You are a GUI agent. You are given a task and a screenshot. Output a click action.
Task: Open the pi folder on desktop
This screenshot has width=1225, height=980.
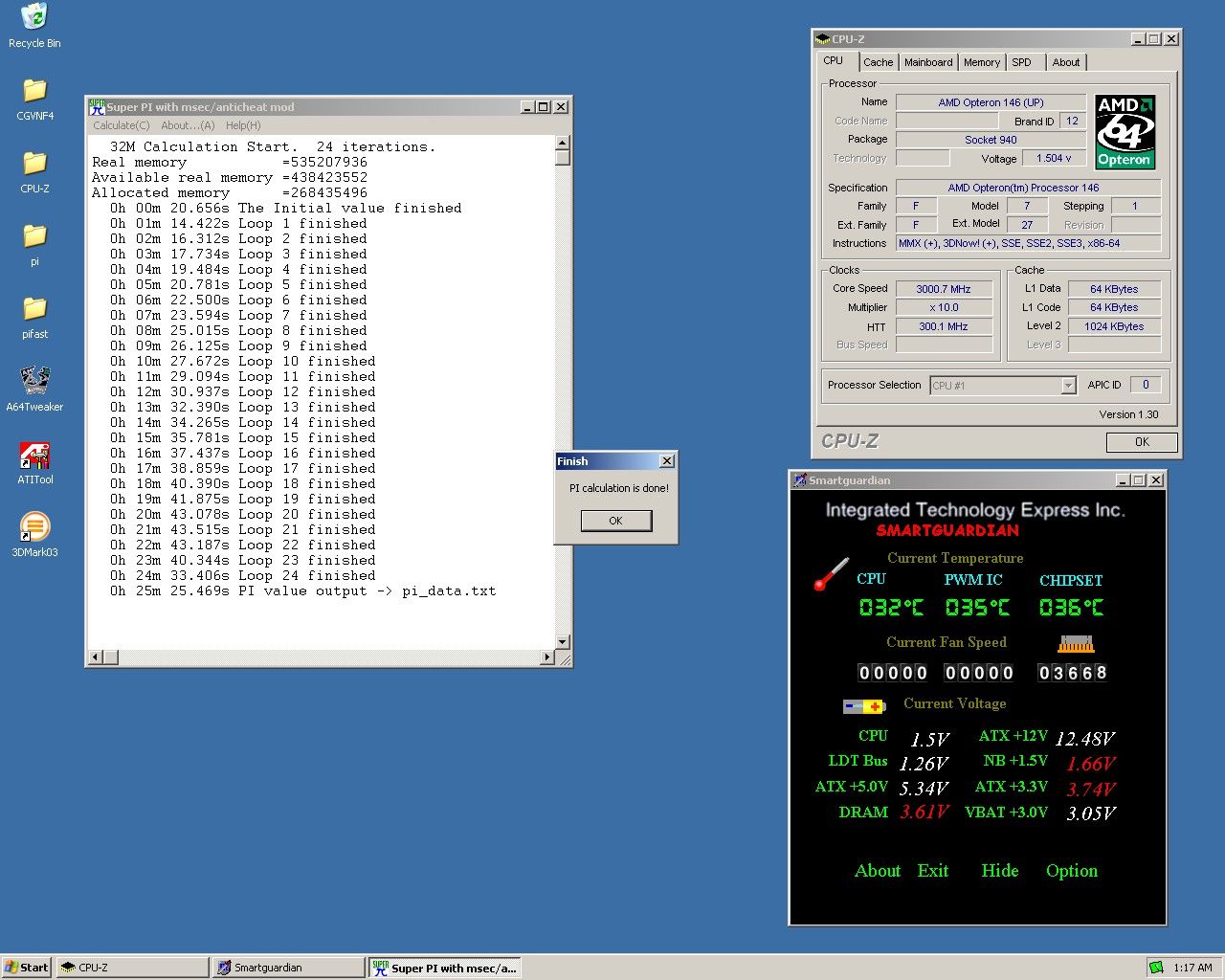click(x=34, y=245)
